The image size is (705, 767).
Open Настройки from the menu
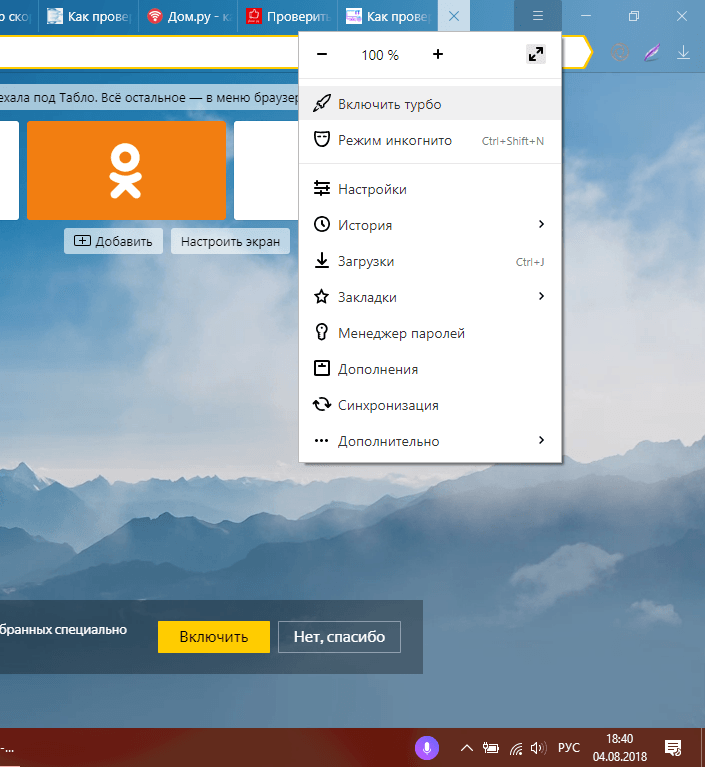click(x=430, y=189)
